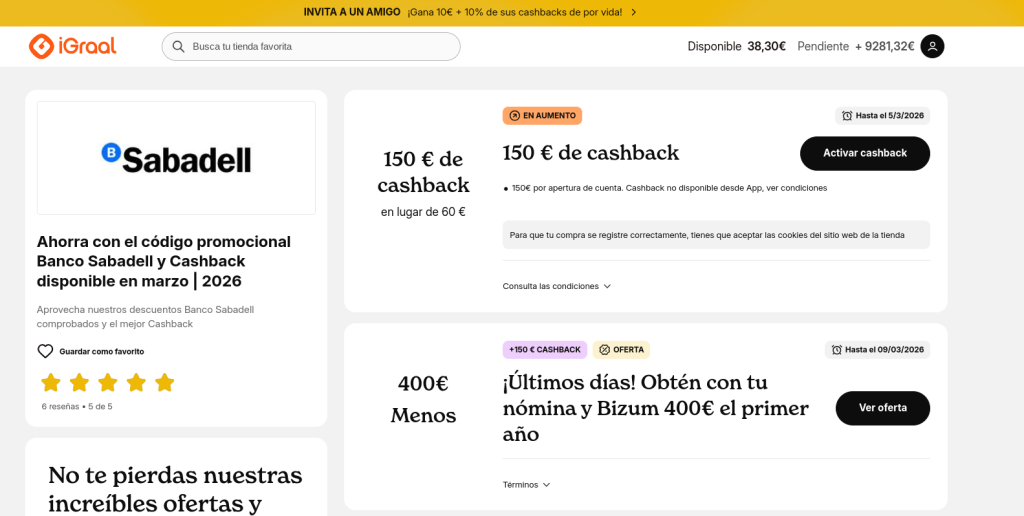Click No te pierdas nuestras increíbles heading
Viewport: 1024px width, 516px height.
tap(175, 490)
